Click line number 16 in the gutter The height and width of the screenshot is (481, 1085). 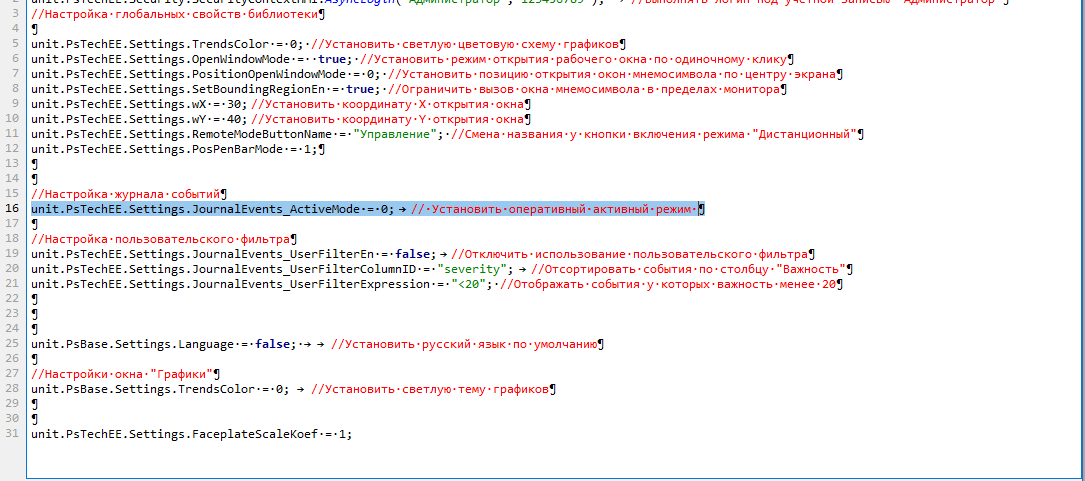(x=13, y=209)
